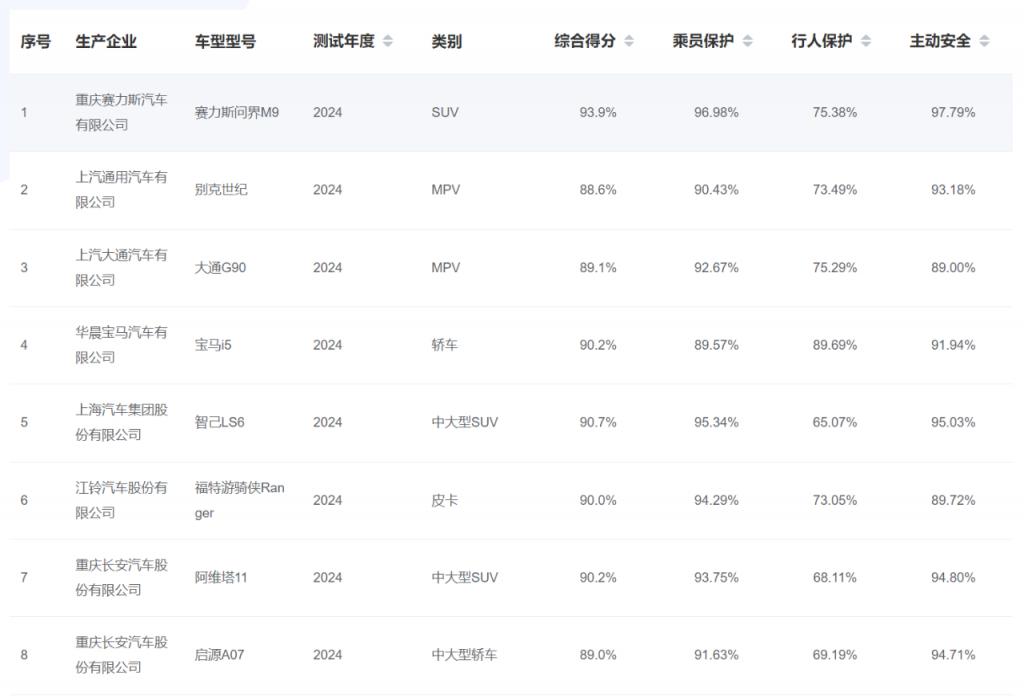1024x697 pixels.
Task: Click the 大通G90 model name
Action: 220,267
